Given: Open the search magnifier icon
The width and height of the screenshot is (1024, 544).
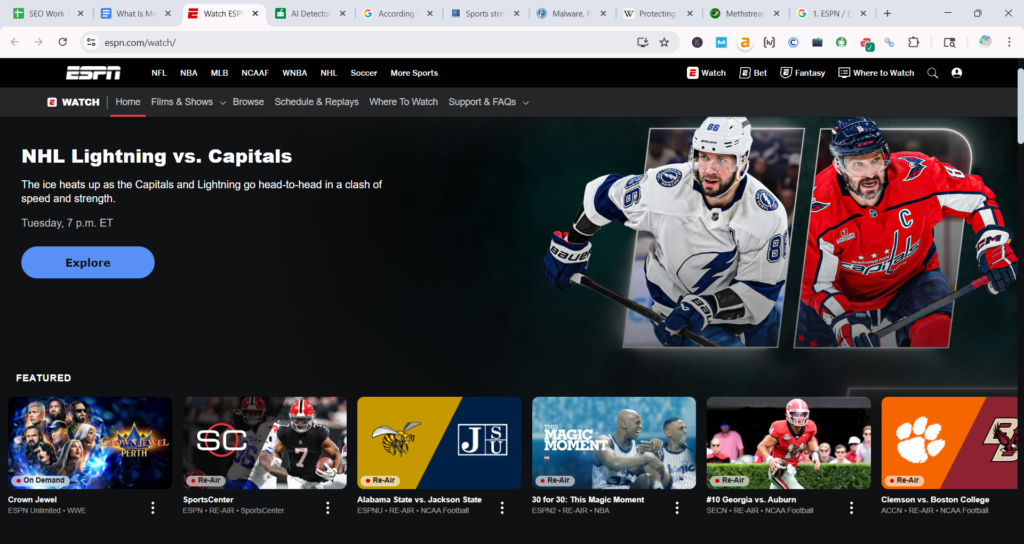Looking at the screenshot, I should [932, 73].
